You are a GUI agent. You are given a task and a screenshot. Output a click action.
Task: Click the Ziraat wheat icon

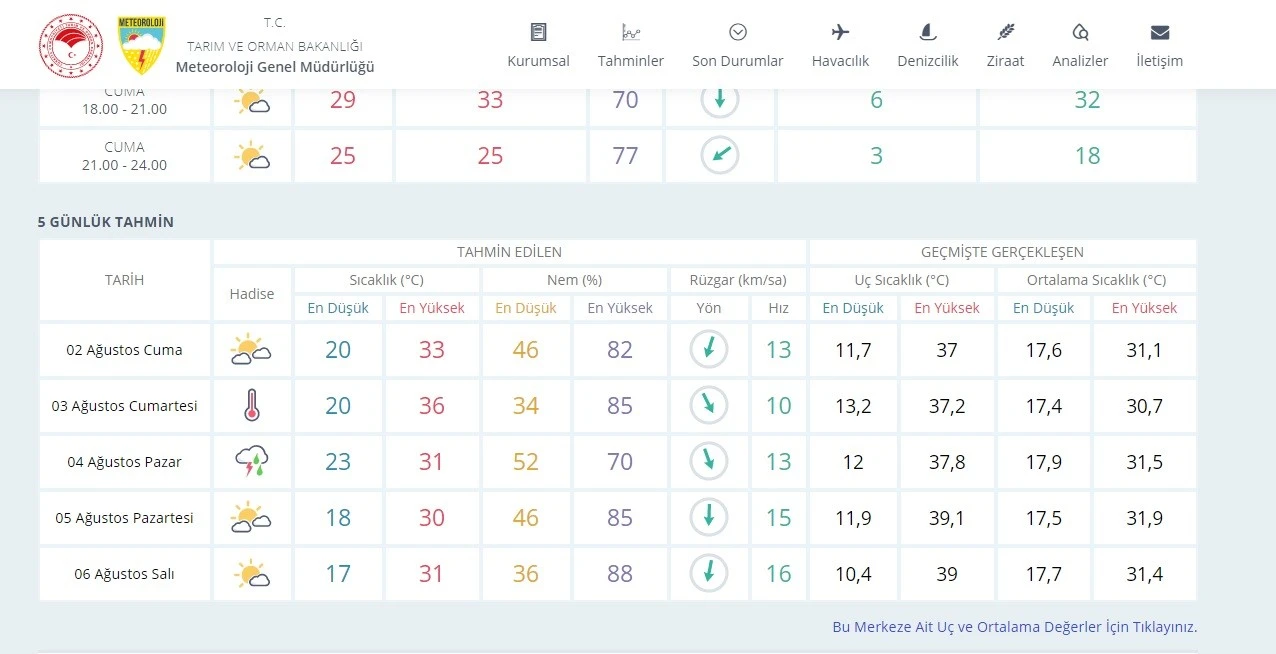[x=1005, y=32]
